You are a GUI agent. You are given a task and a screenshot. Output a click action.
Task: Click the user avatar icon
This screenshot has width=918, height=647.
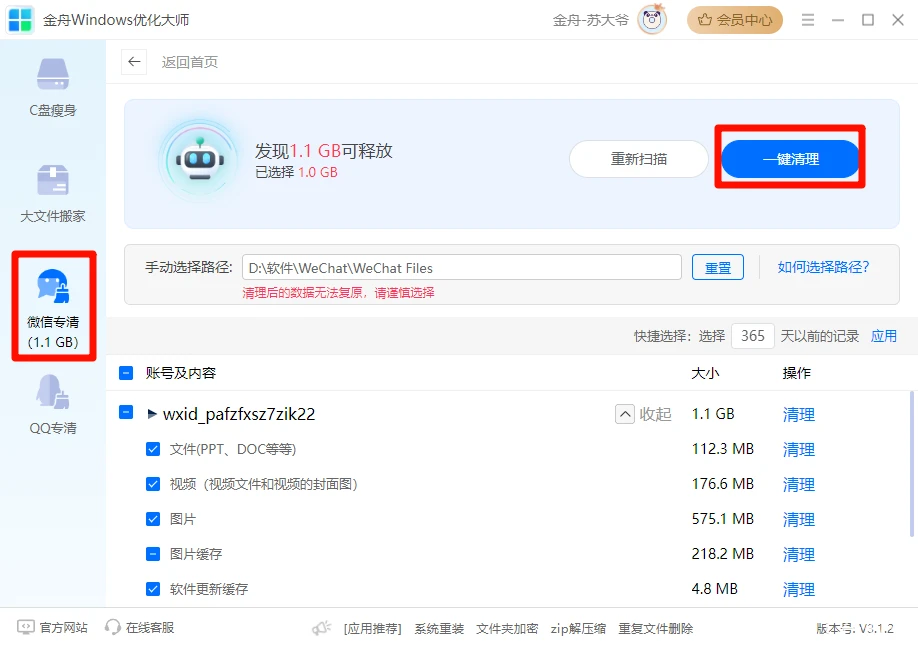click(652, 20)
